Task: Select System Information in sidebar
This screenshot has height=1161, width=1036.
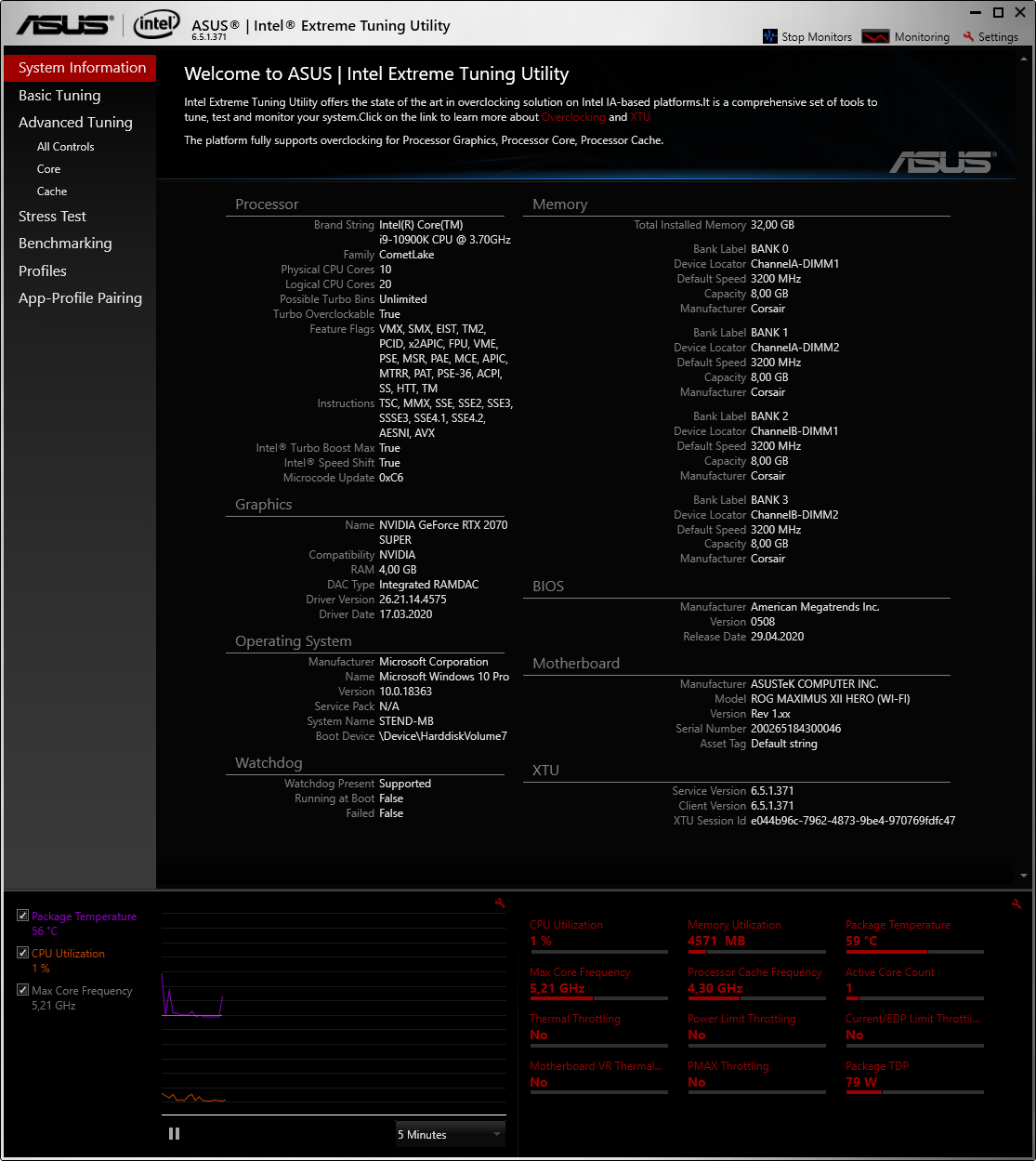Action: coord(80,68)
